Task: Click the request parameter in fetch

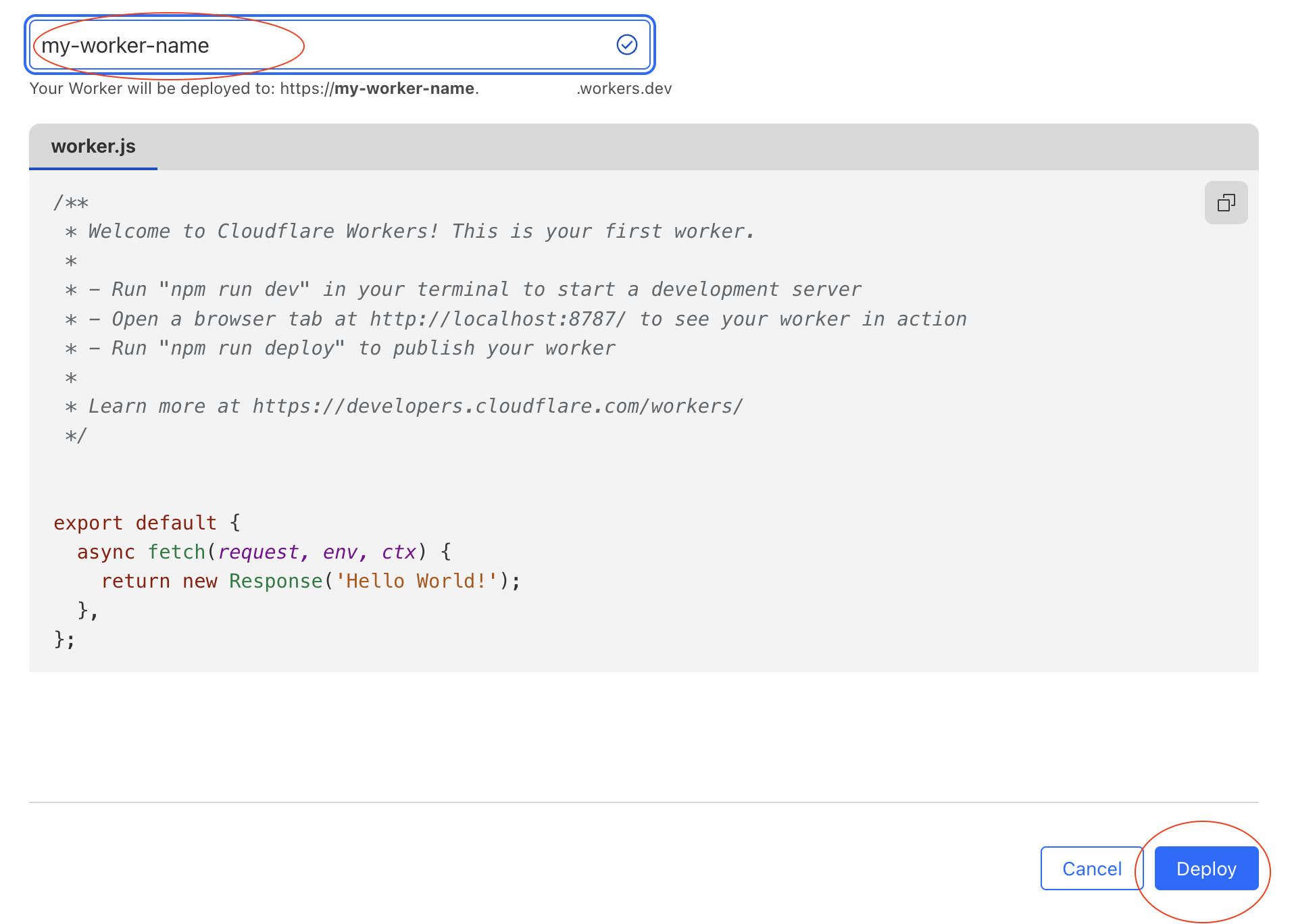Action: [258, 552]
